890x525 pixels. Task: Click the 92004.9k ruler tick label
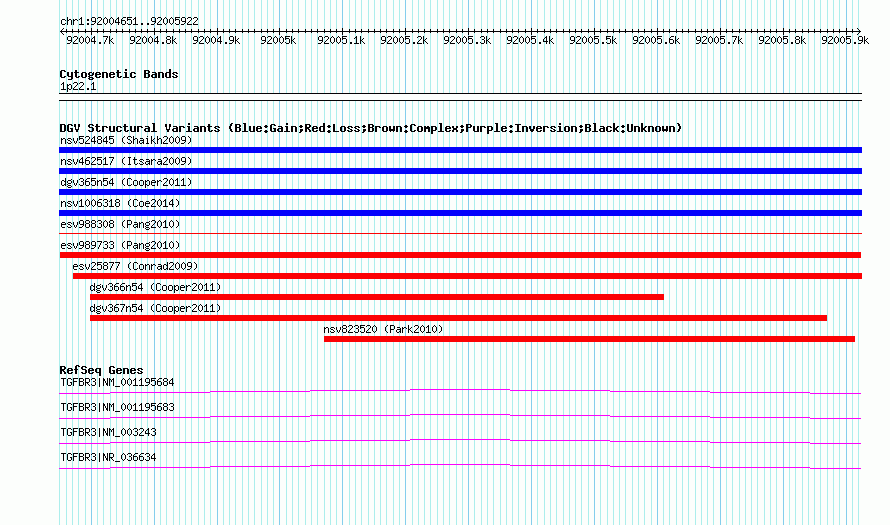216,40
